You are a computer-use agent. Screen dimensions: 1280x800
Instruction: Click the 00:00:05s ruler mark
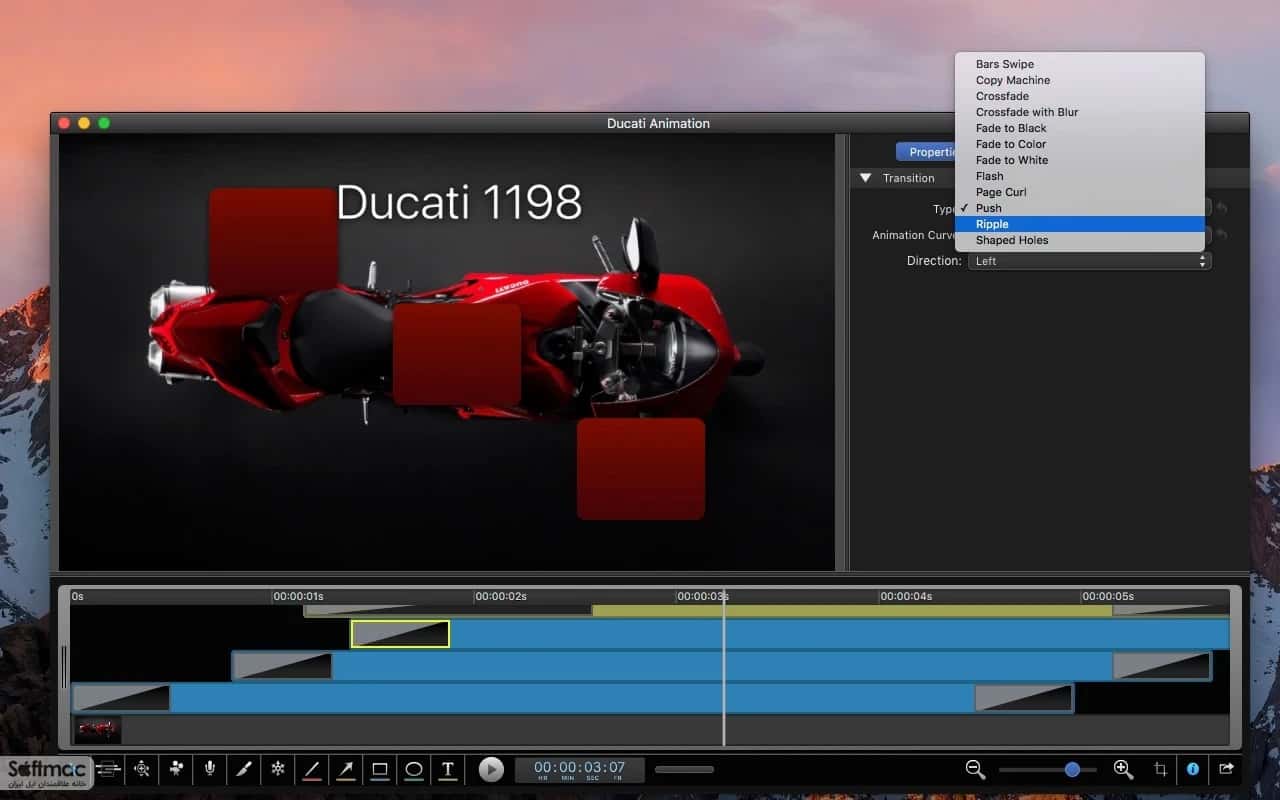coord(1108,597)
